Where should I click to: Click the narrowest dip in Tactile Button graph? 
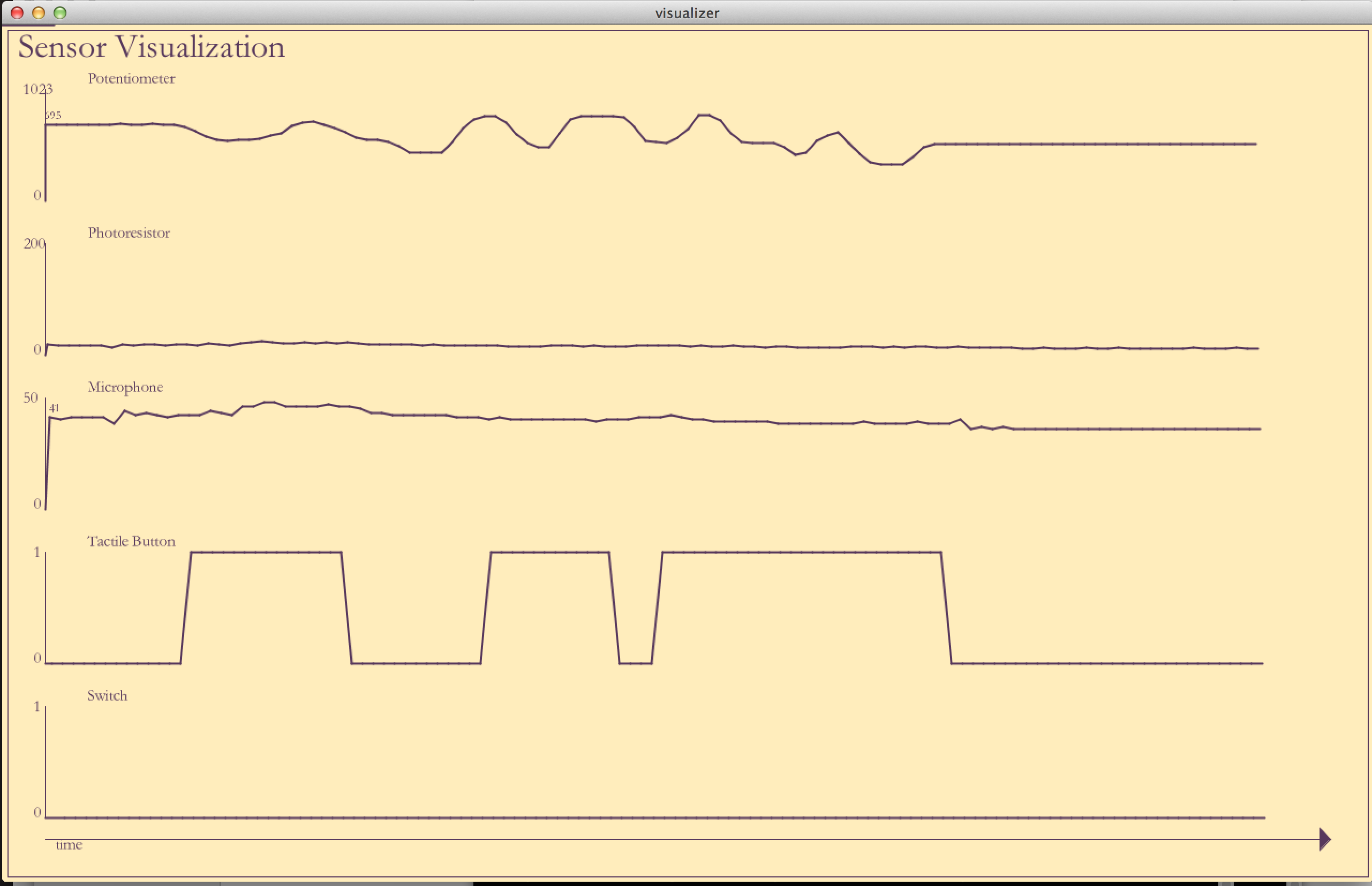(x=636, y=663)
